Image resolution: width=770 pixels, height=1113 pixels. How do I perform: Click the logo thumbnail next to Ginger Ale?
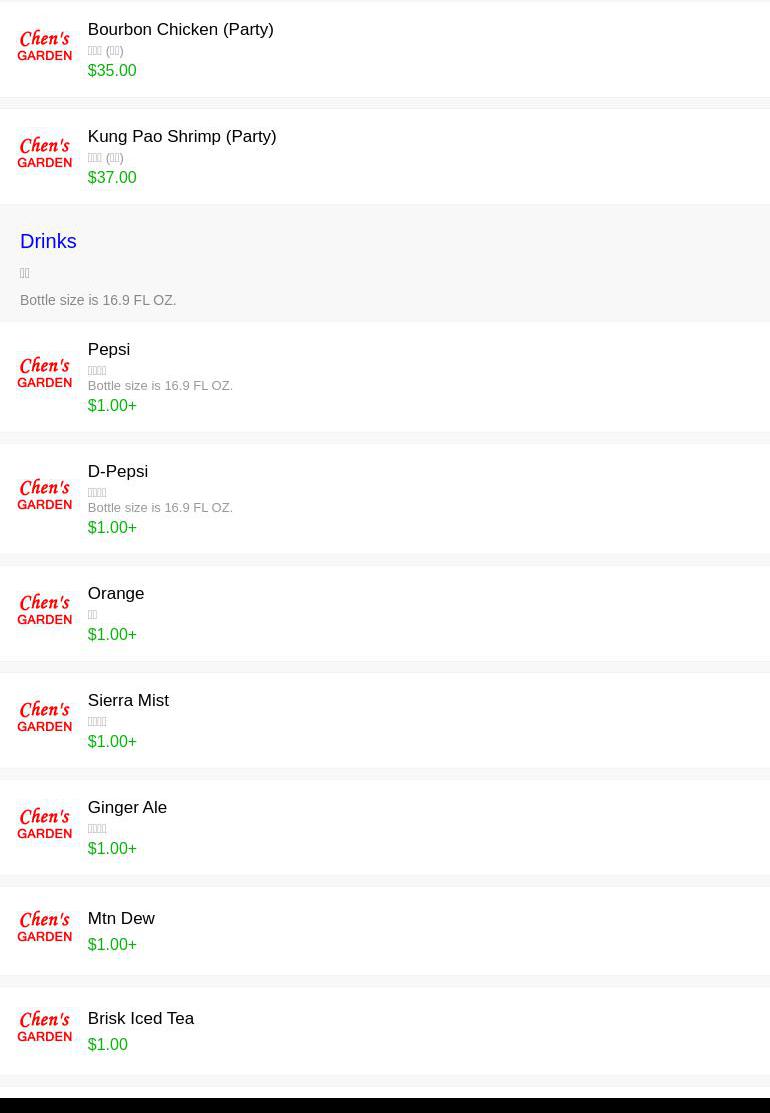coord(45,825)
